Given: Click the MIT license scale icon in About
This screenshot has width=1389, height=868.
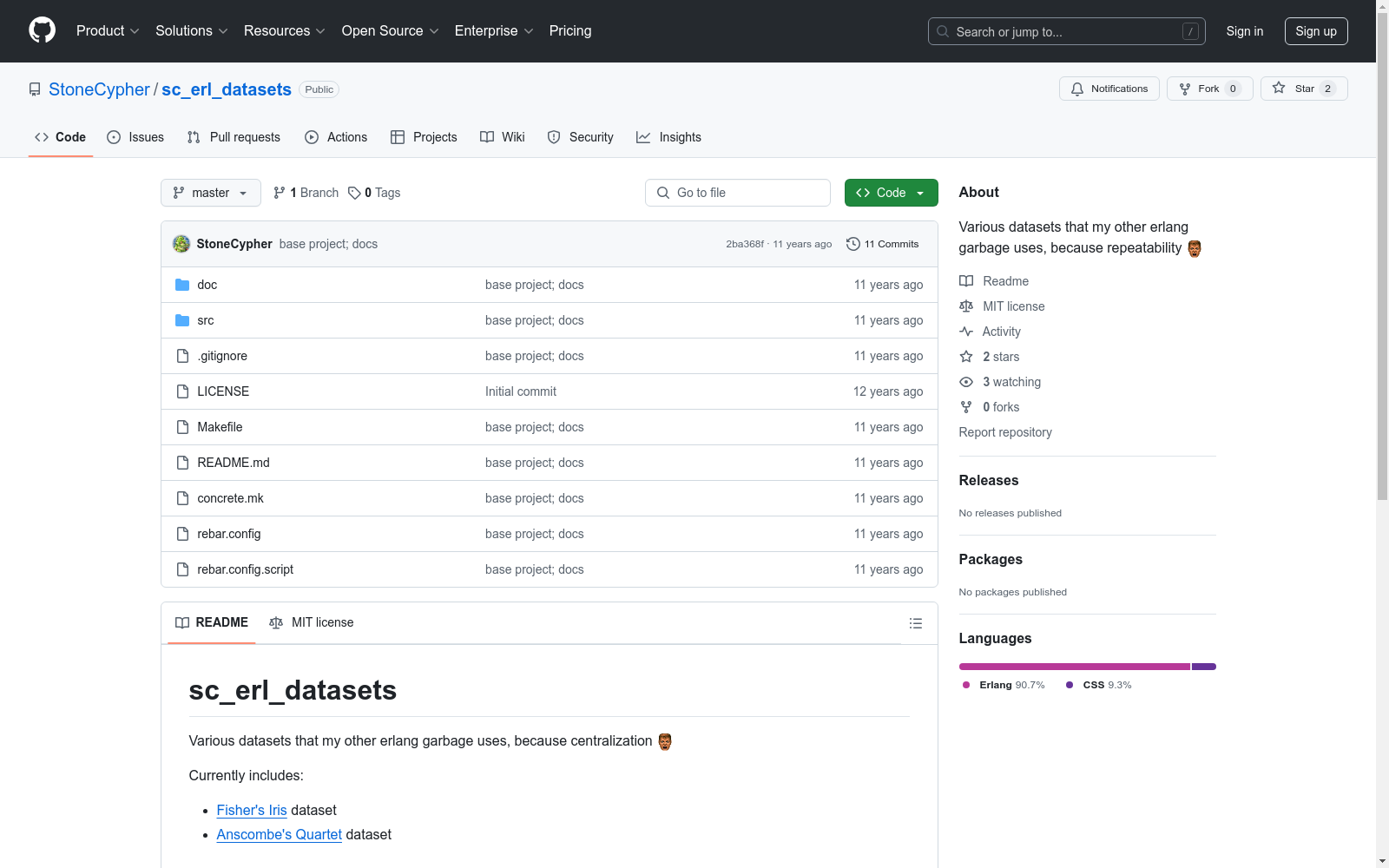Looking at the screenshot, I should coord(966,306).
